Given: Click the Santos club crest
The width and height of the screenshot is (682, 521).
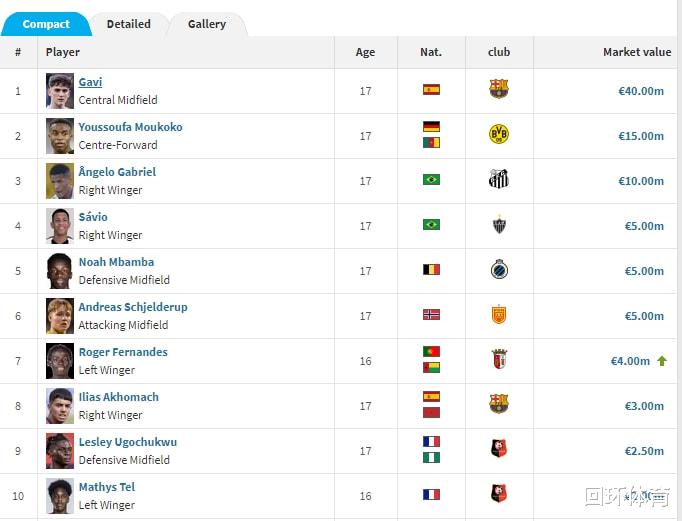Looking at the screenshot, I should coord(498,179).
